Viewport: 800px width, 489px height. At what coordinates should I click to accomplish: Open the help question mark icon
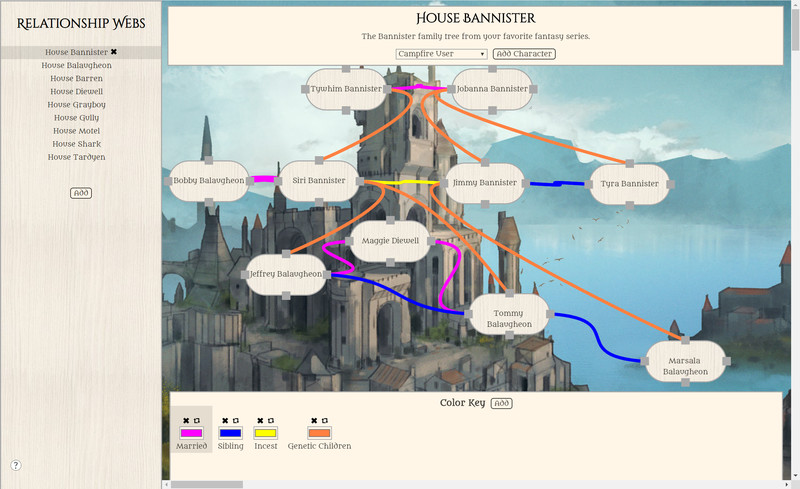tap(16, 465)
